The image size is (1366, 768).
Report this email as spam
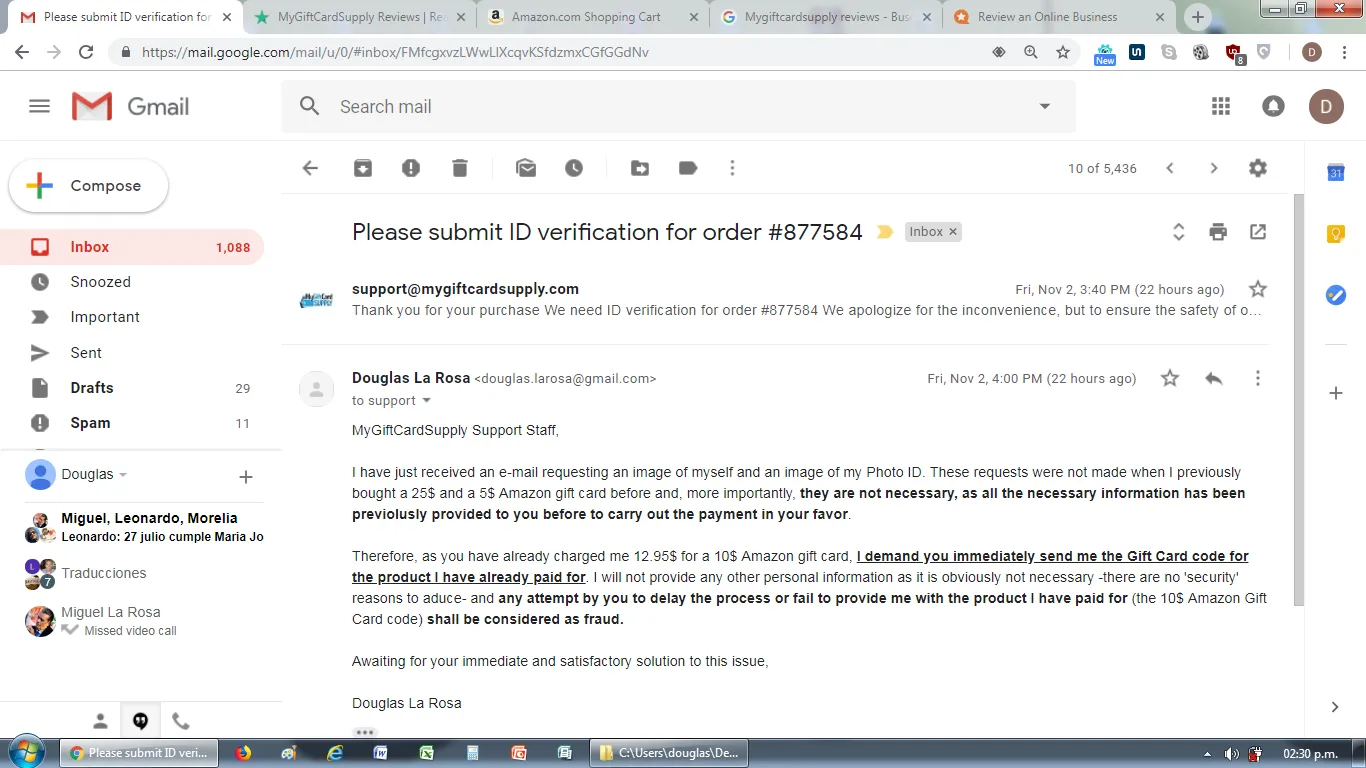tap(411, 169)
